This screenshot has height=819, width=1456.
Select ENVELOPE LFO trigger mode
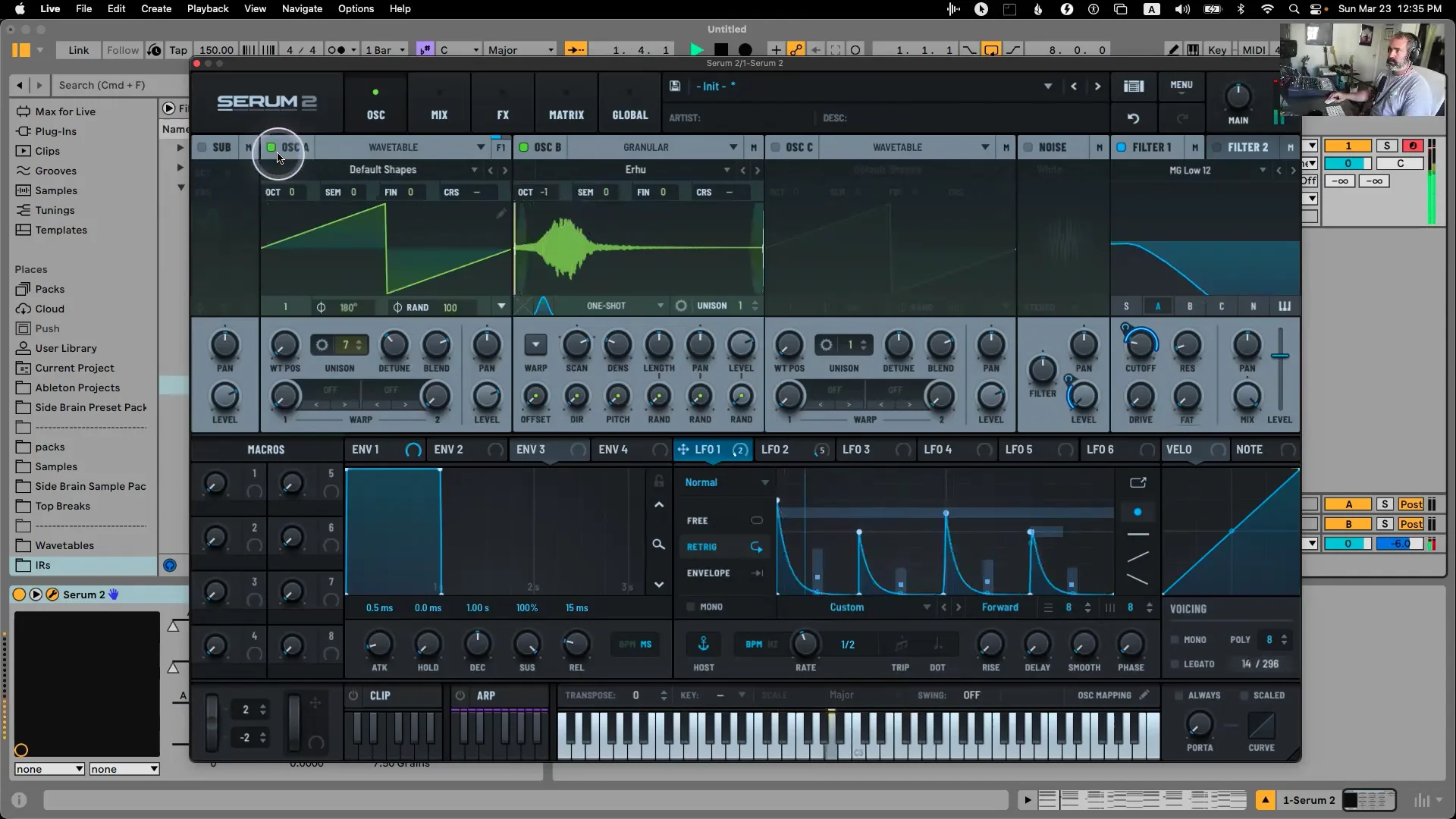click(724, 573)
